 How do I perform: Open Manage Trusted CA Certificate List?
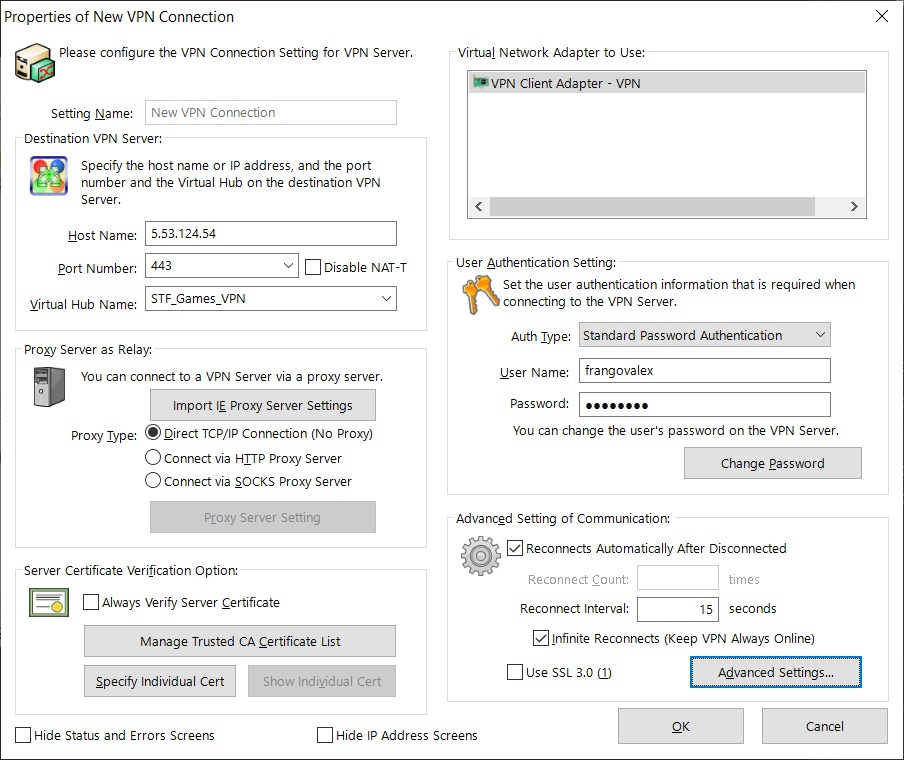240,641
